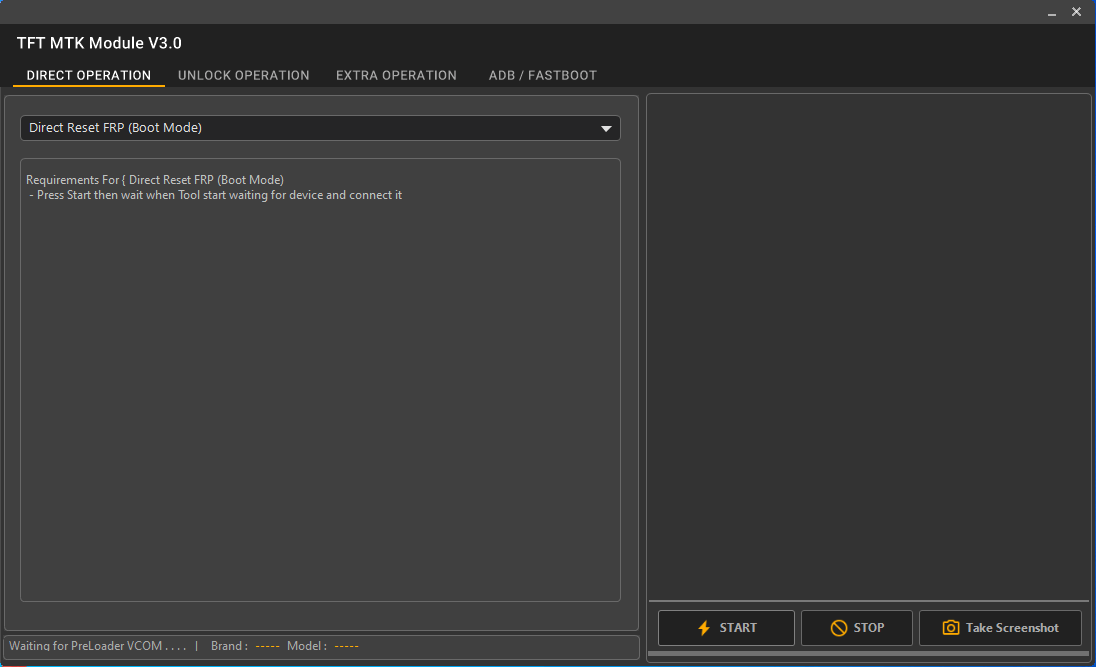Click the lightning bolt icon on START

pos(703,628)
